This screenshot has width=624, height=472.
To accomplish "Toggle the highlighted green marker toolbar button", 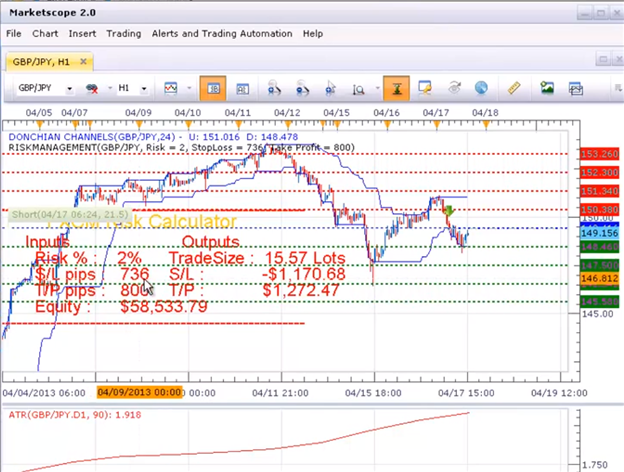I will (396, 88).
